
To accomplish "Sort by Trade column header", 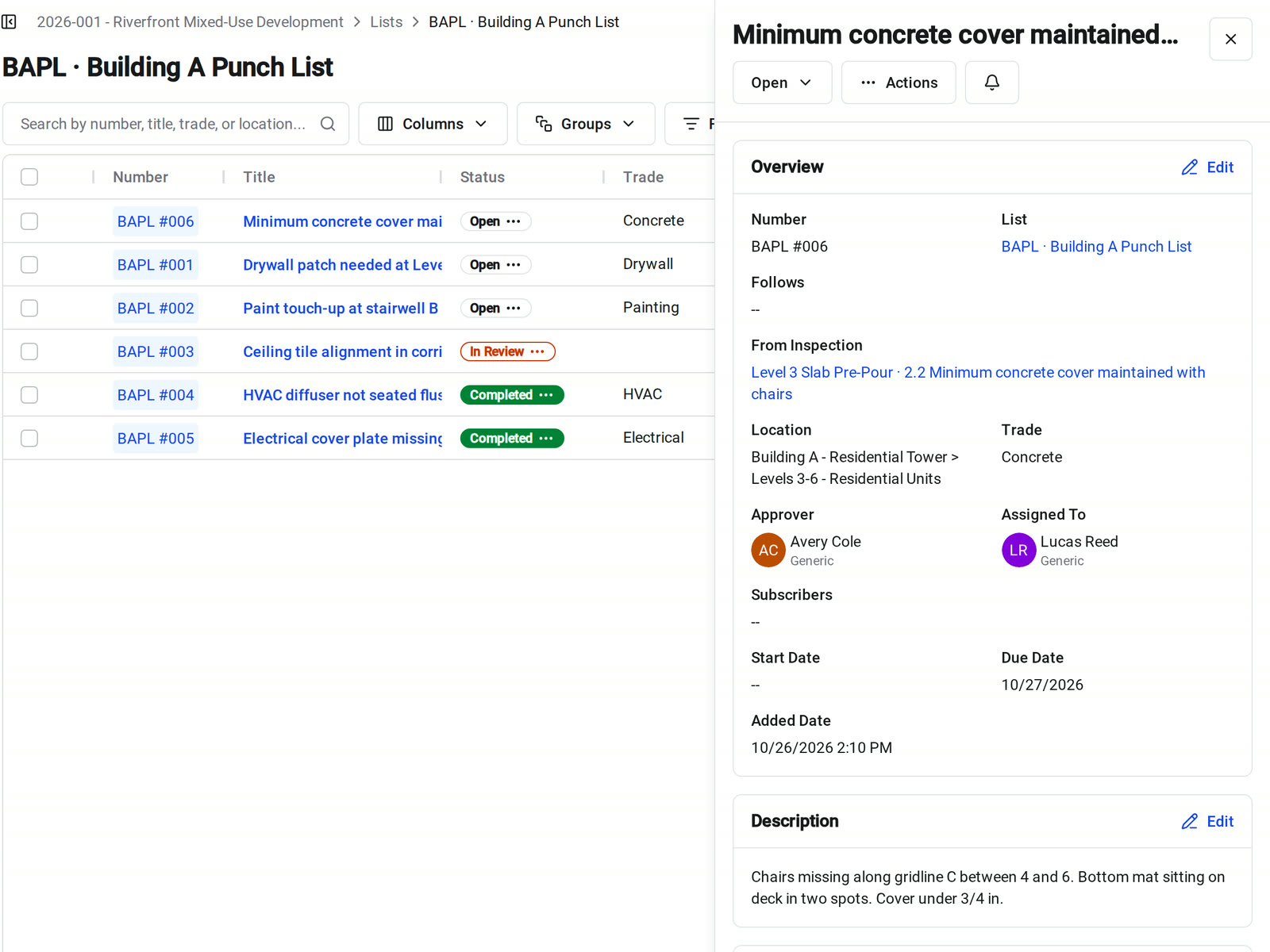I will click(643, 177).
